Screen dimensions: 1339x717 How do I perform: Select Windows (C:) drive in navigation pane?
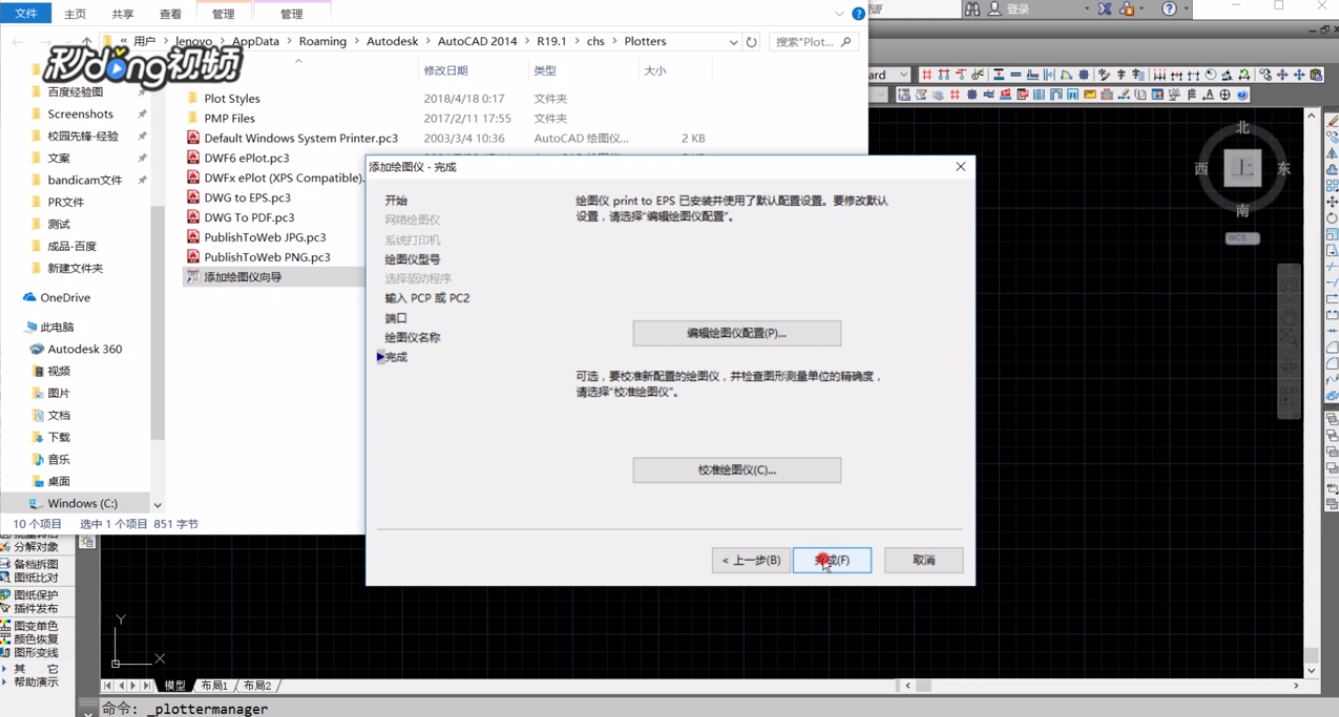pos(82,503)
